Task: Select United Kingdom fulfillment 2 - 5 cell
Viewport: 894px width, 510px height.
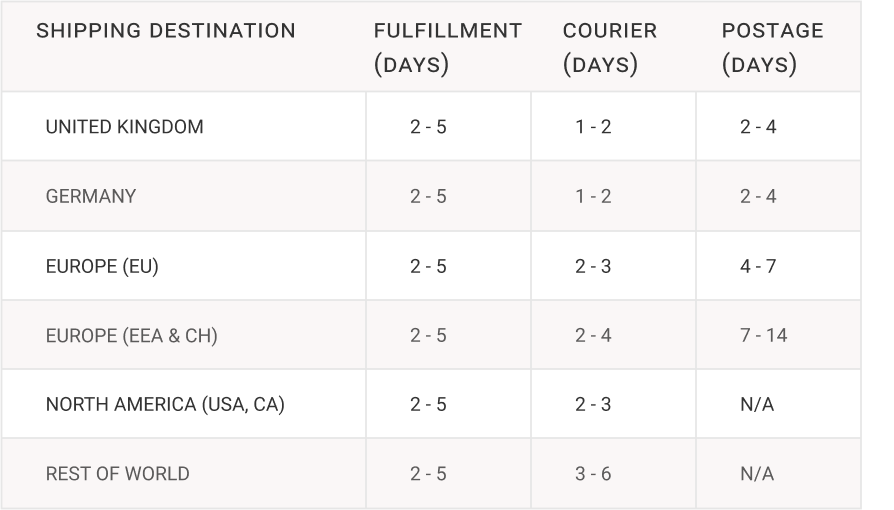Action: point(428,127)
